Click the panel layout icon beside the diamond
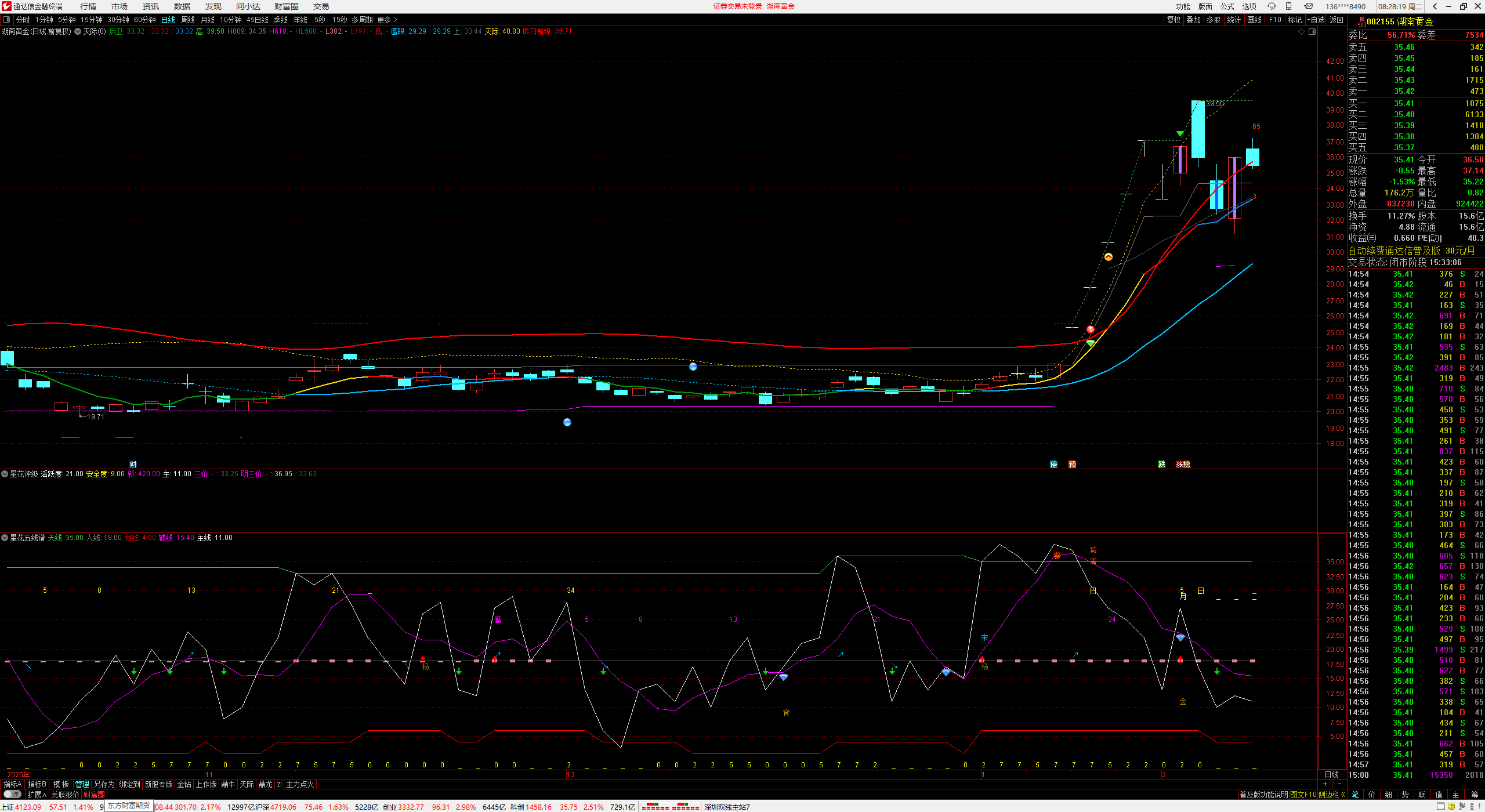The width and height of the screenshot is (1485, 812). click(1312, 31)
